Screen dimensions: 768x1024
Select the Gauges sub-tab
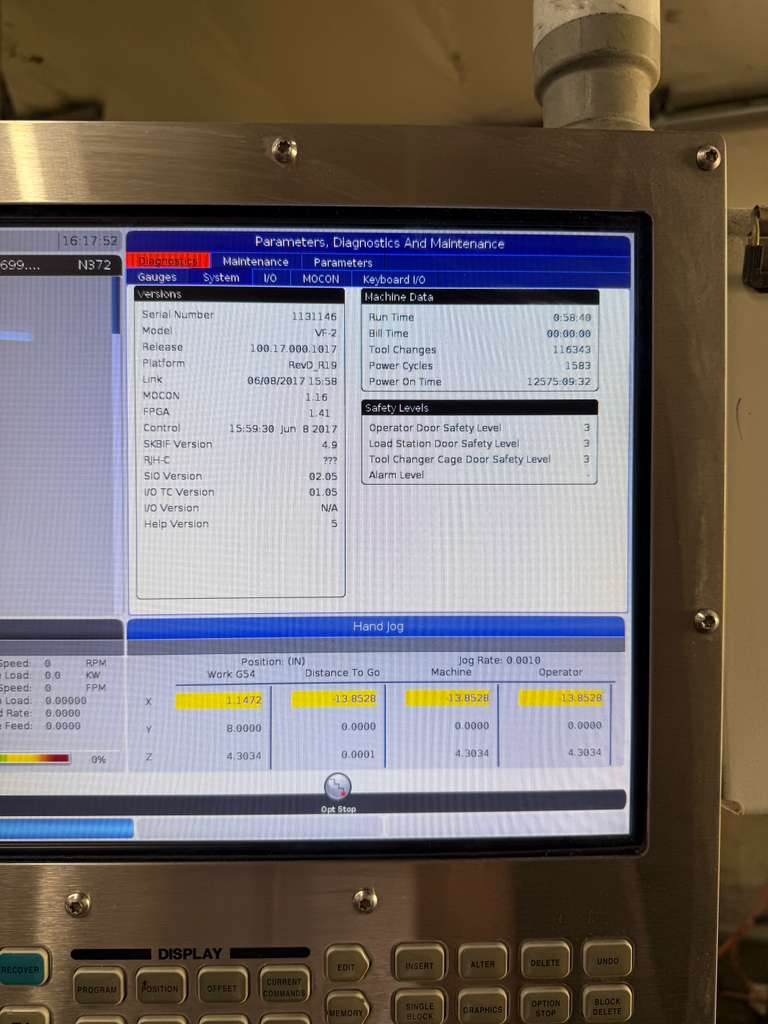click(x=157, y=278)
